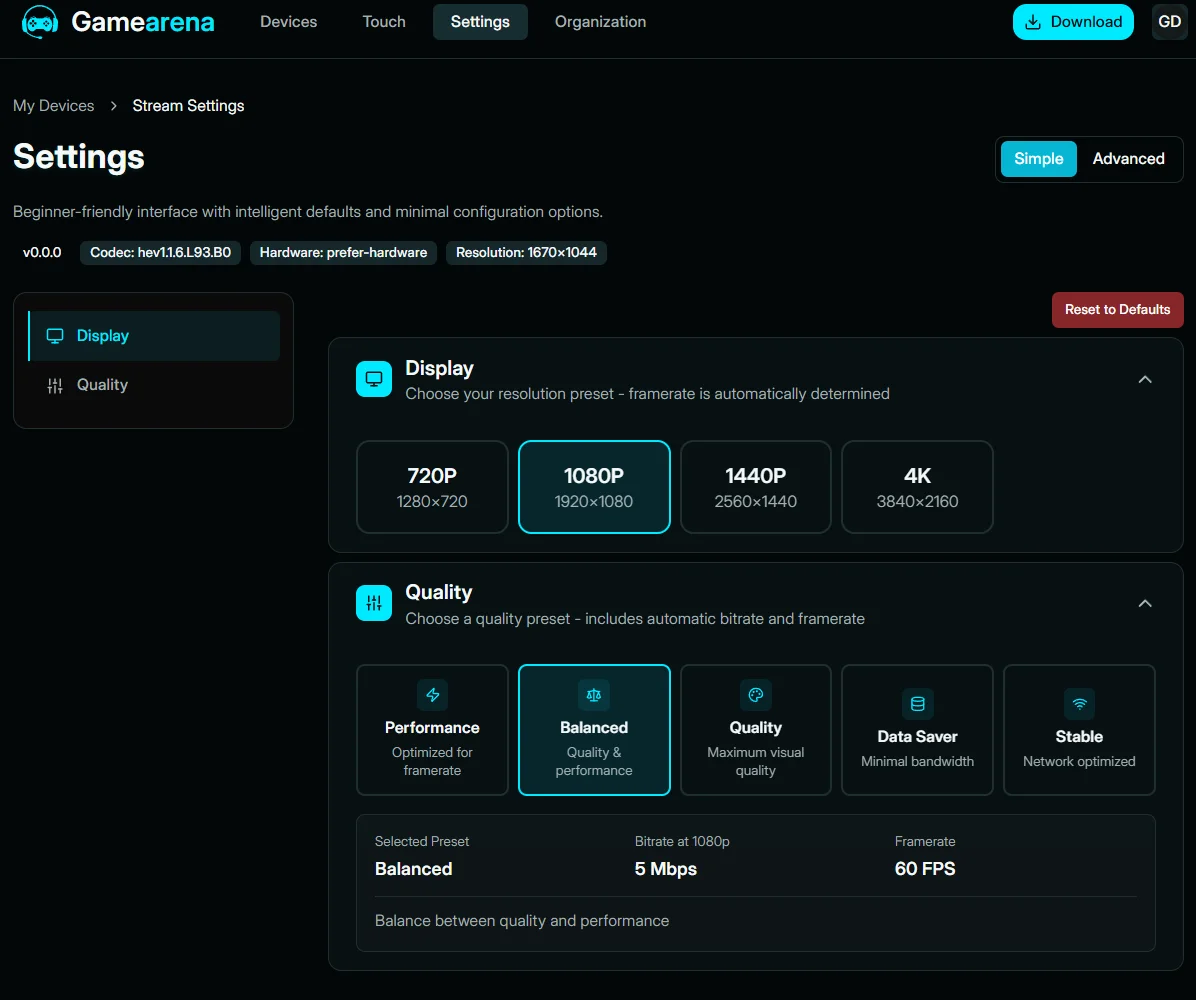1196x1000 pixels.
Task: Click the lightning bolt Performance icon
Action: (x=432, y=695)
